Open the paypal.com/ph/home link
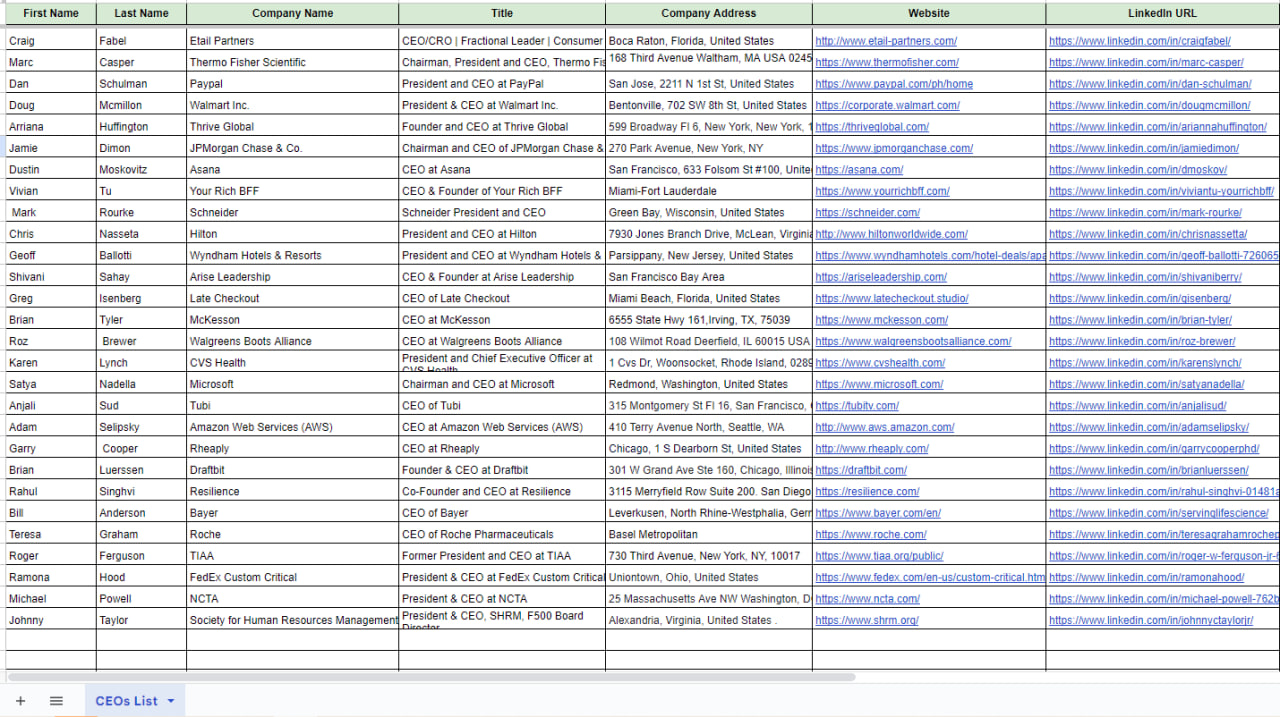This screenshot has width=1280, height=717. click(x=894, y=84)
